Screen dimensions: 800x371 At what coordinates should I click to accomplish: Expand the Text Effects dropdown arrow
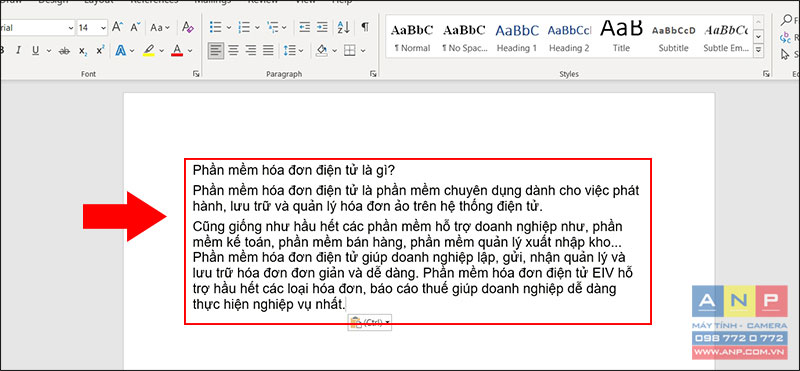click(132, 51)
